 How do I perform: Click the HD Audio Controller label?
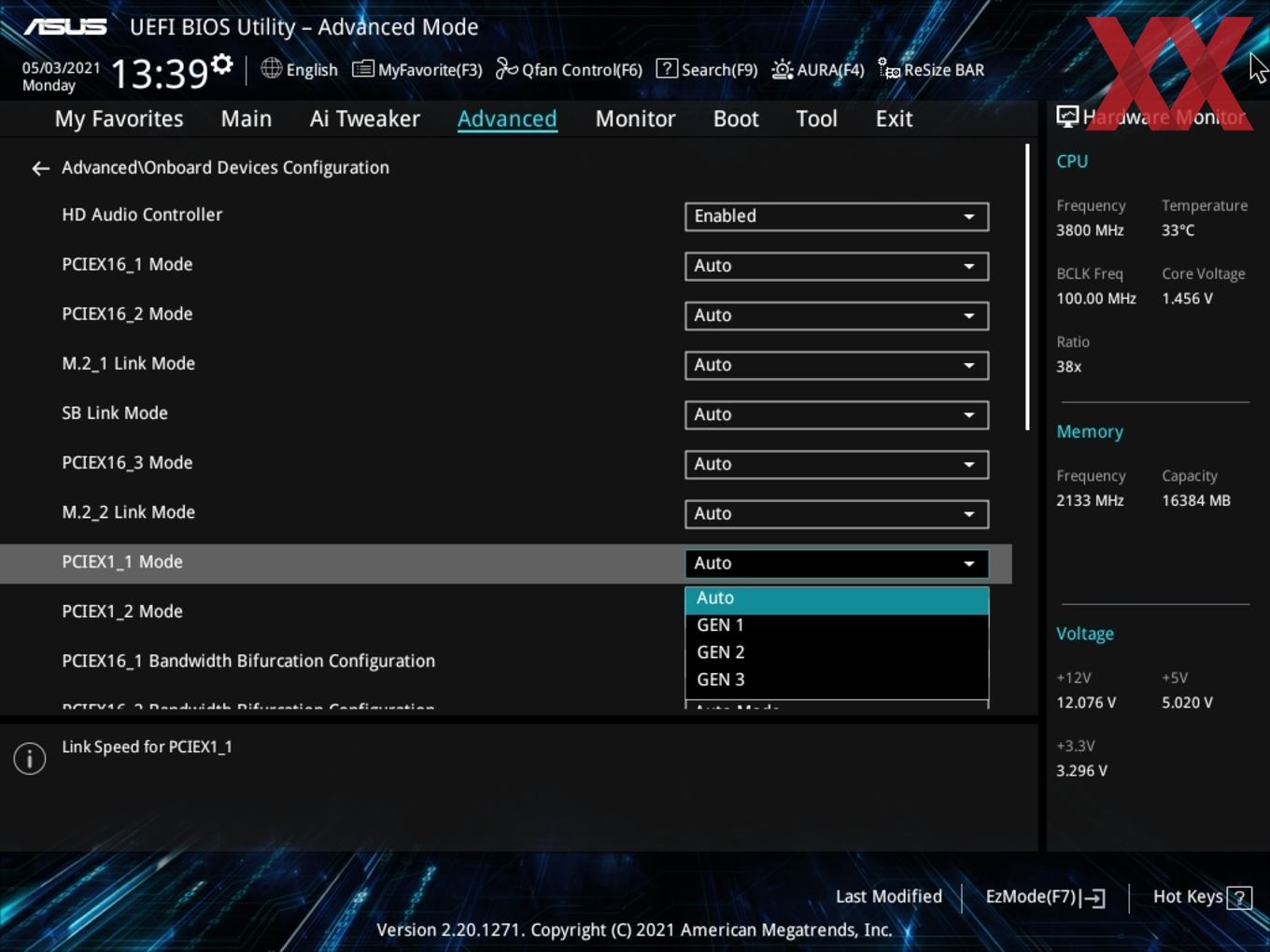click(142, 215)
